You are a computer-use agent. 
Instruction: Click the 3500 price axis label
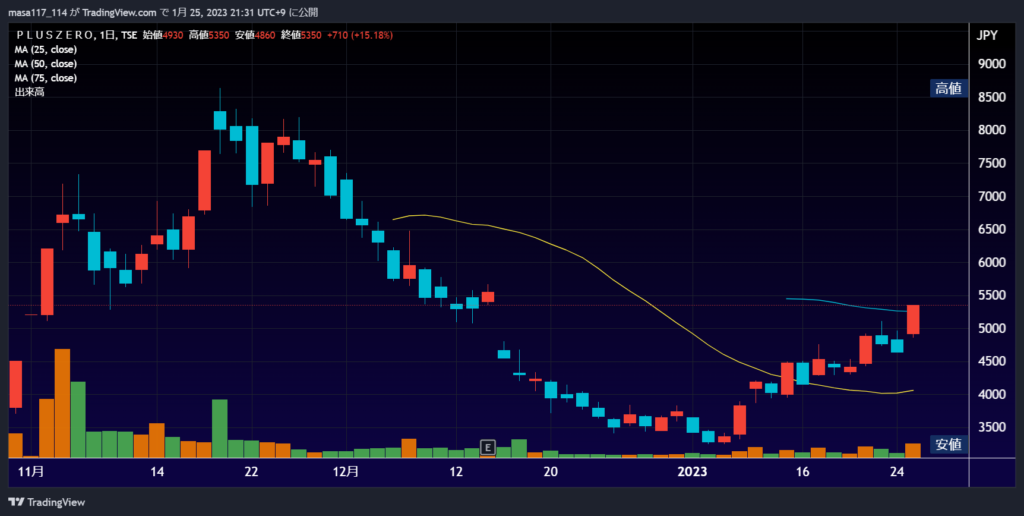click(x=992, y=427)
